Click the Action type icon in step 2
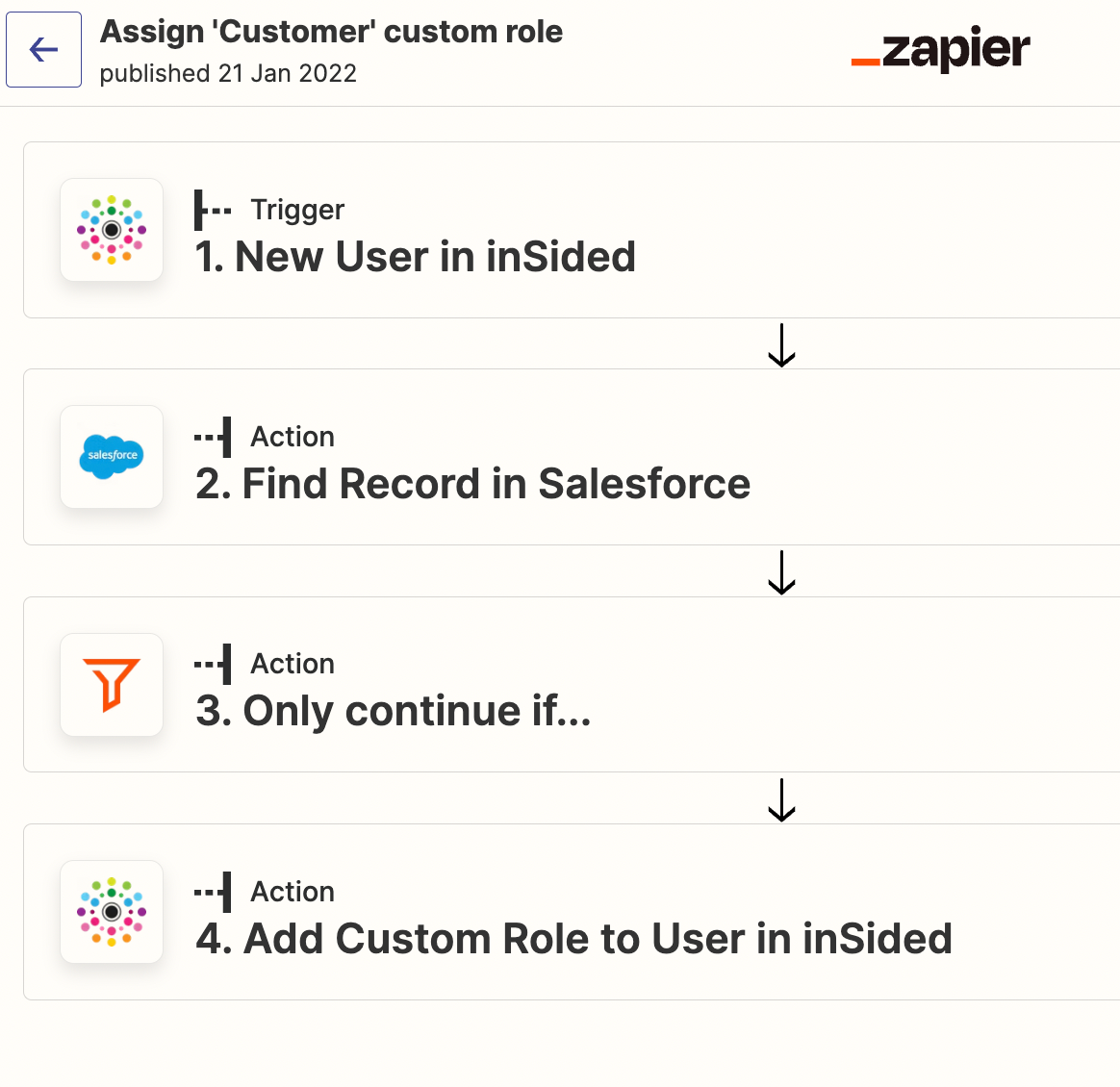The height and width of the screenshot is (1087, 1120). pyautogui.click(x=213, y=437)
